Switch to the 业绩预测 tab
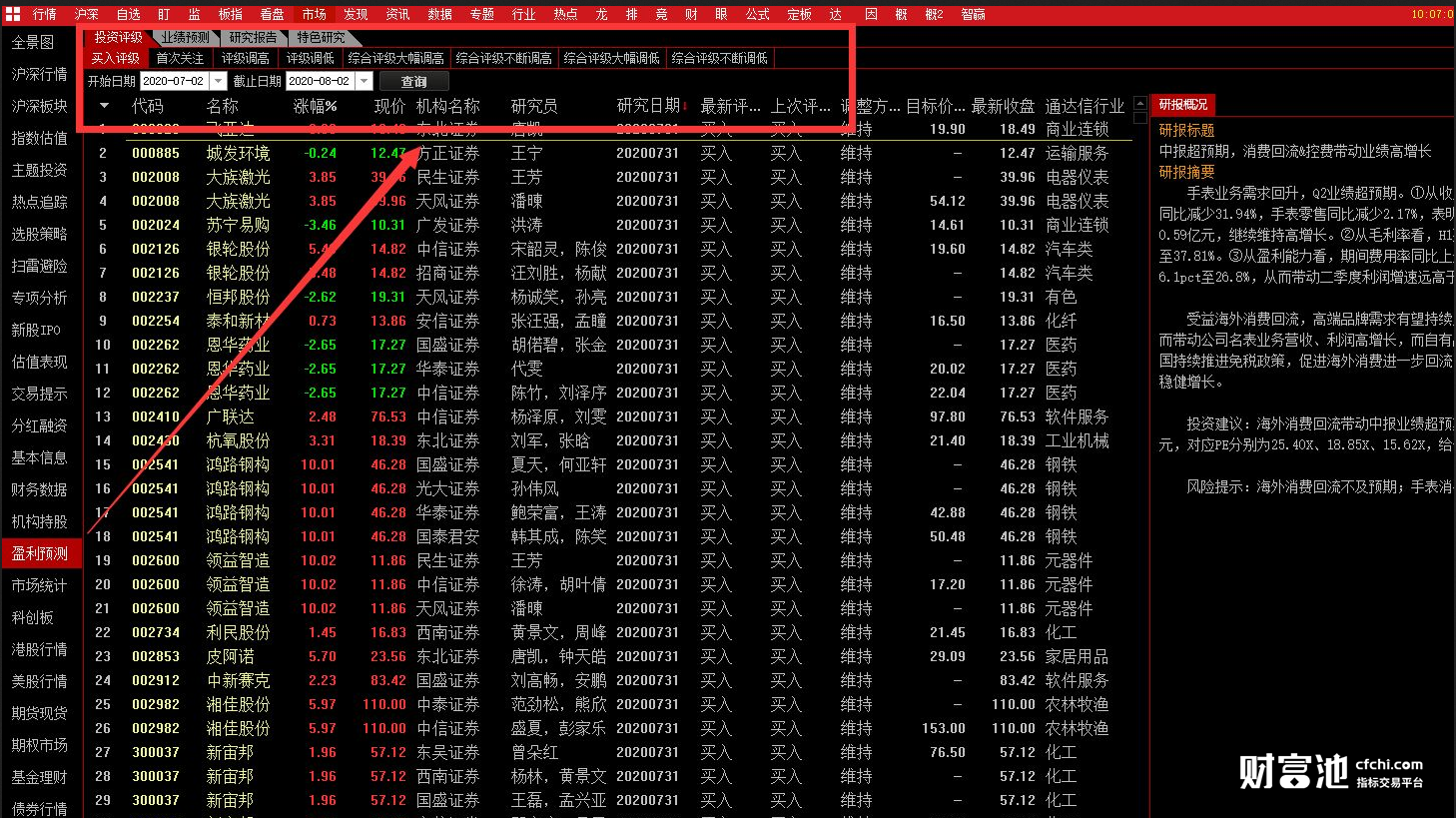 (186, 38)
